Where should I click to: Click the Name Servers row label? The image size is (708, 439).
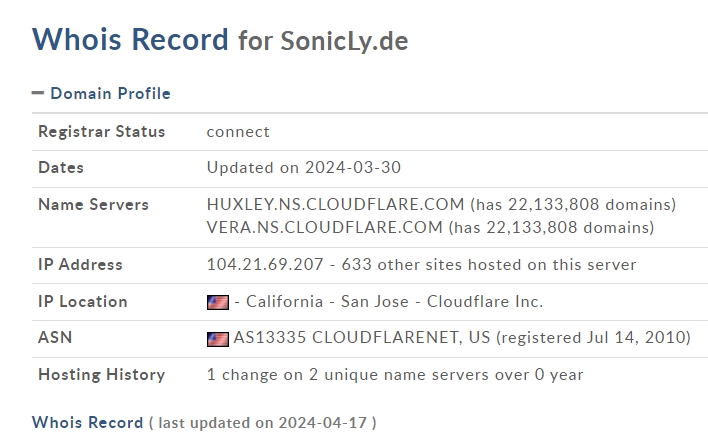coord(93,205)
